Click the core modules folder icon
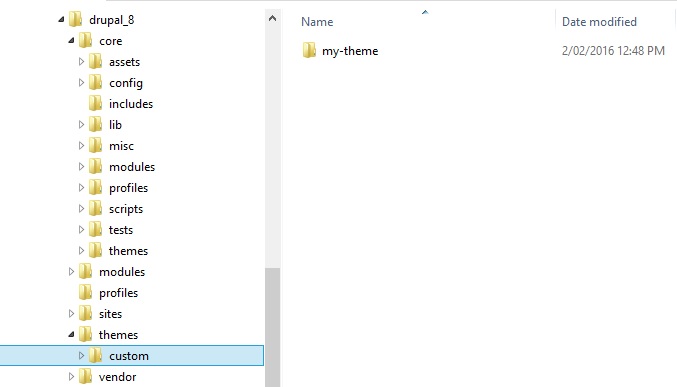677x387 pixels. (95, 166)
